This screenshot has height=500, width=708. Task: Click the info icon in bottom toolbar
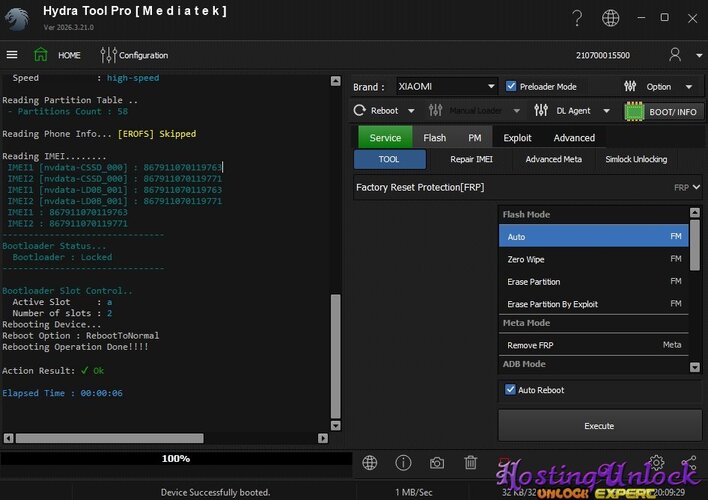point(403,462)
